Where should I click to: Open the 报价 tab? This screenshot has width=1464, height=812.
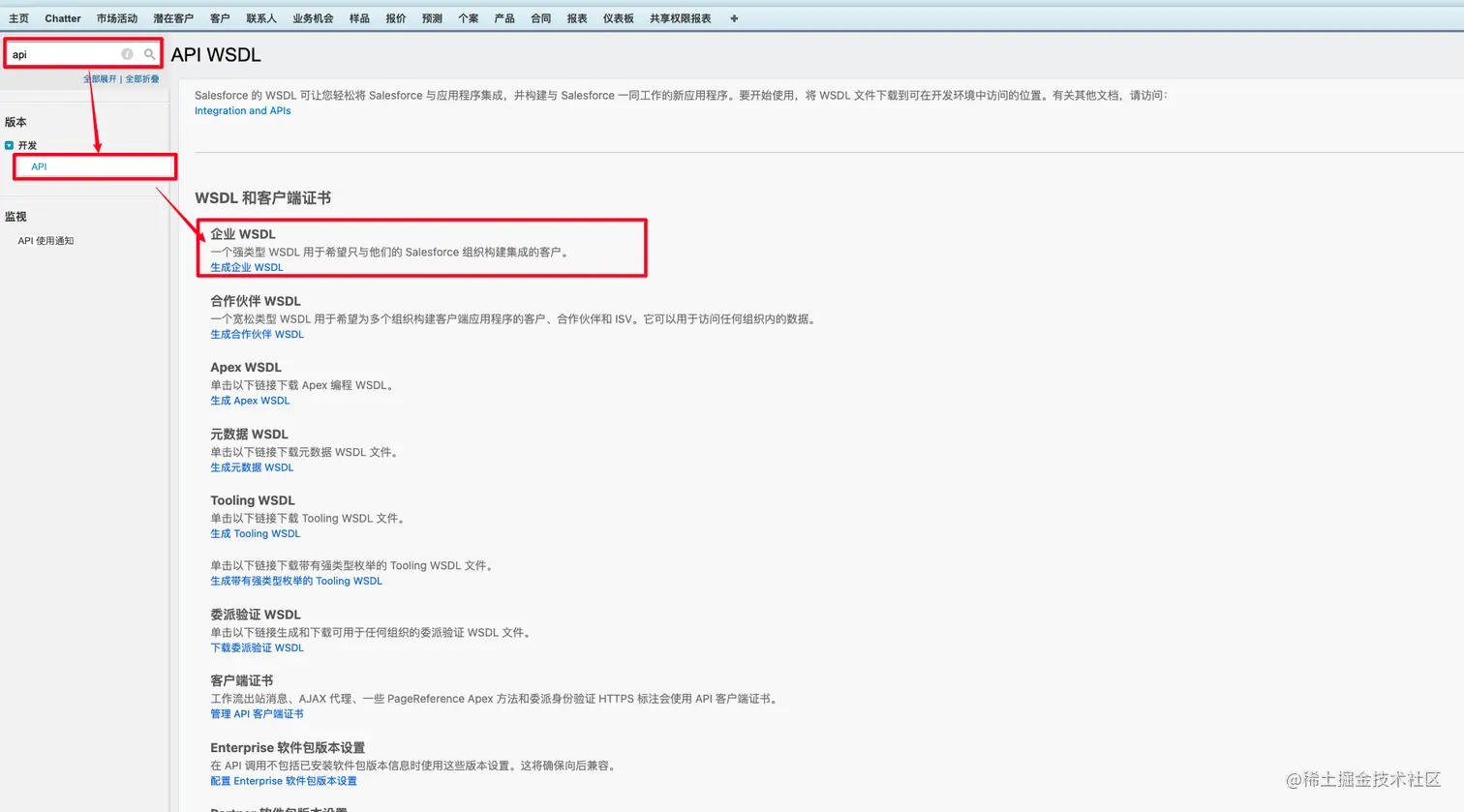tap(396, 18)
